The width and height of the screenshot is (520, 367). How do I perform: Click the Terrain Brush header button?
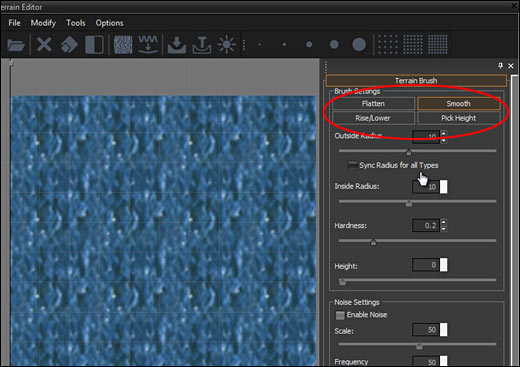(x=416, y=81)
